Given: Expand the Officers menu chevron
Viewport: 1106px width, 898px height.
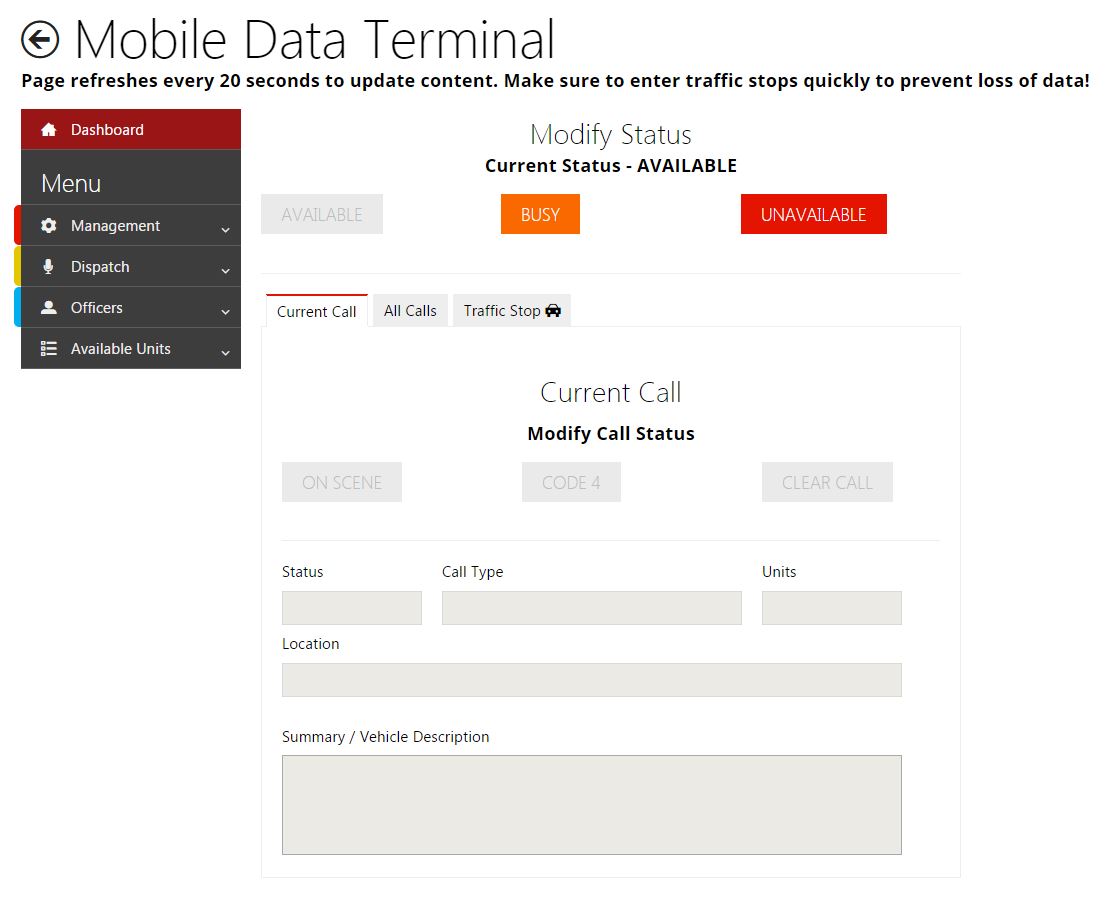Looking at the screenshot, I should 225,311.
